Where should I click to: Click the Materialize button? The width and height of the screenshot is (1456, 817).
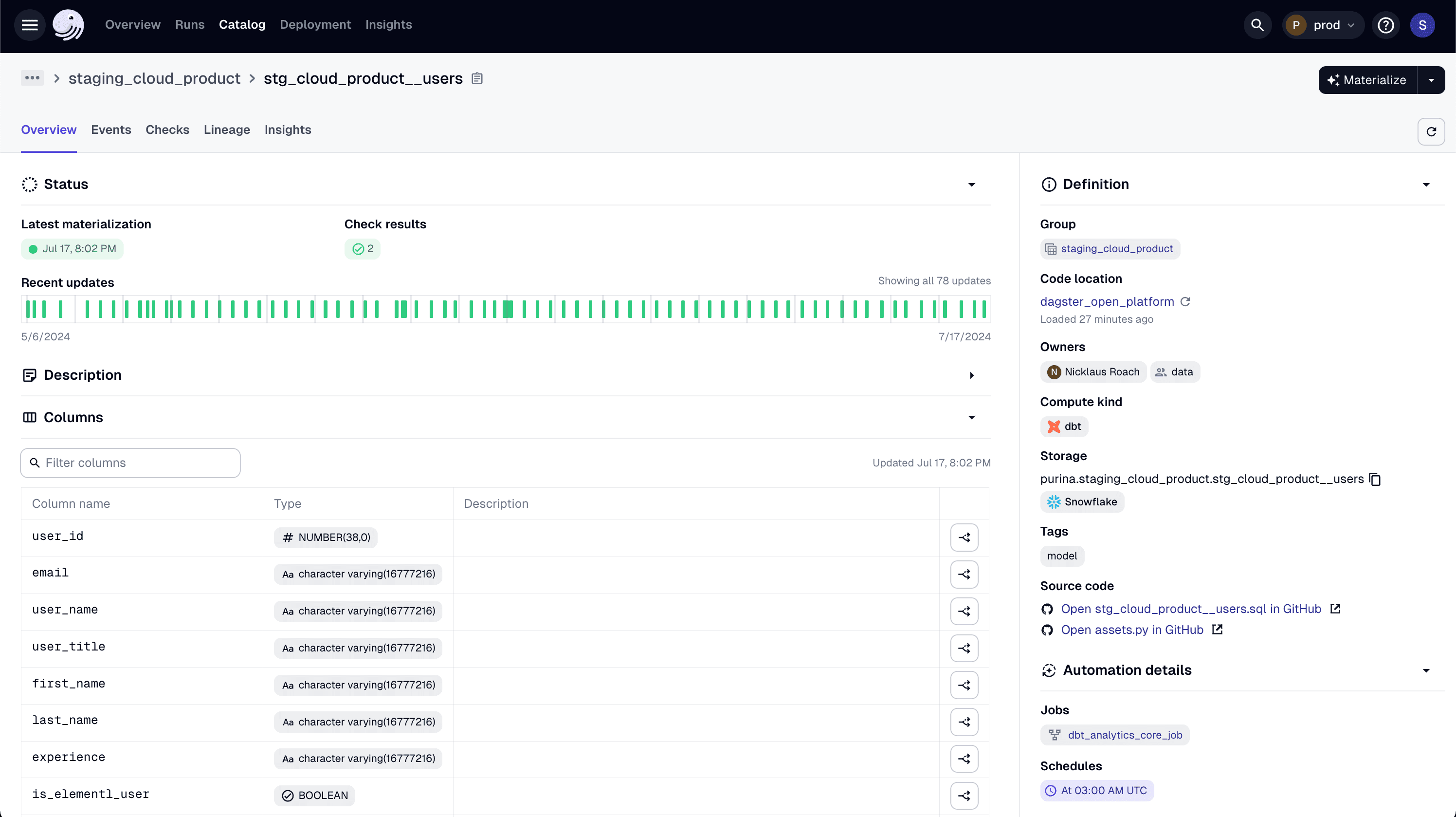pos(1373,80)
